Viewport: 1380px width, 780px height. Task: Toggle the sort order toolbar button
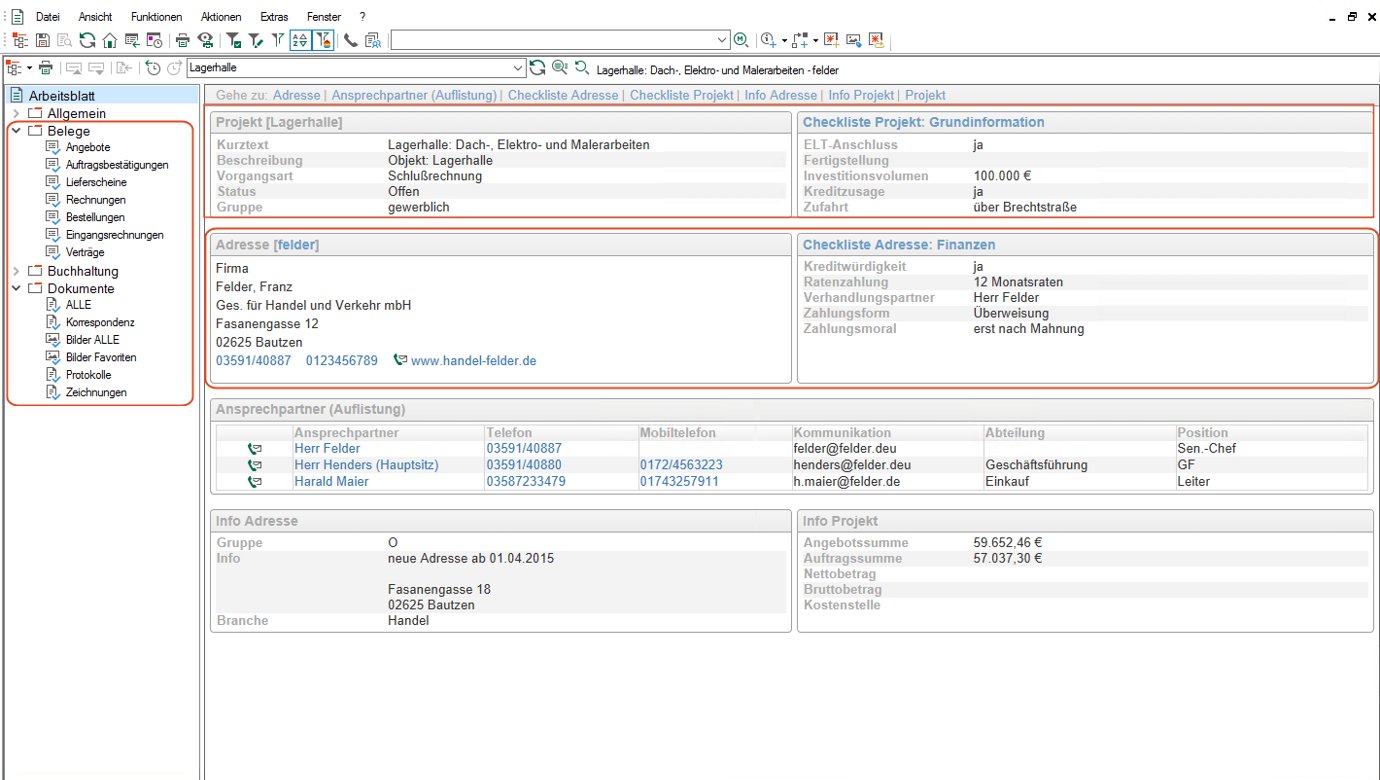(300, 40)
